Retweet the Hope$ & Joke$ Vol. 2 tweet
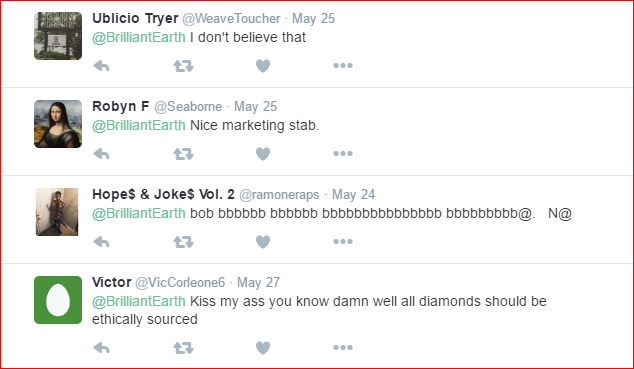The height and width of the screenshot is (369, 634). (x=183, y=242)
